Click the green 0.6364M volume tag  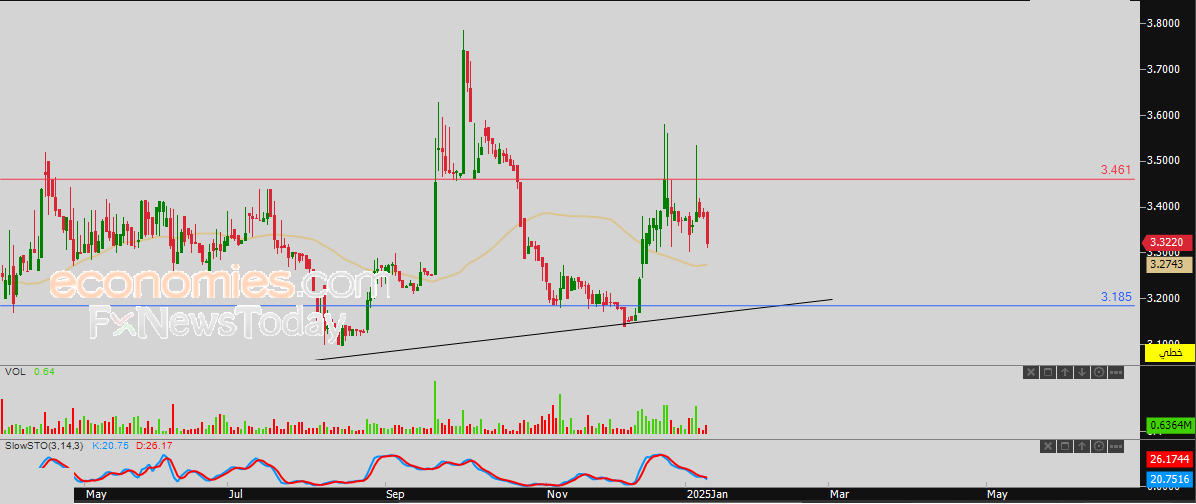(x=1170, y=425)
